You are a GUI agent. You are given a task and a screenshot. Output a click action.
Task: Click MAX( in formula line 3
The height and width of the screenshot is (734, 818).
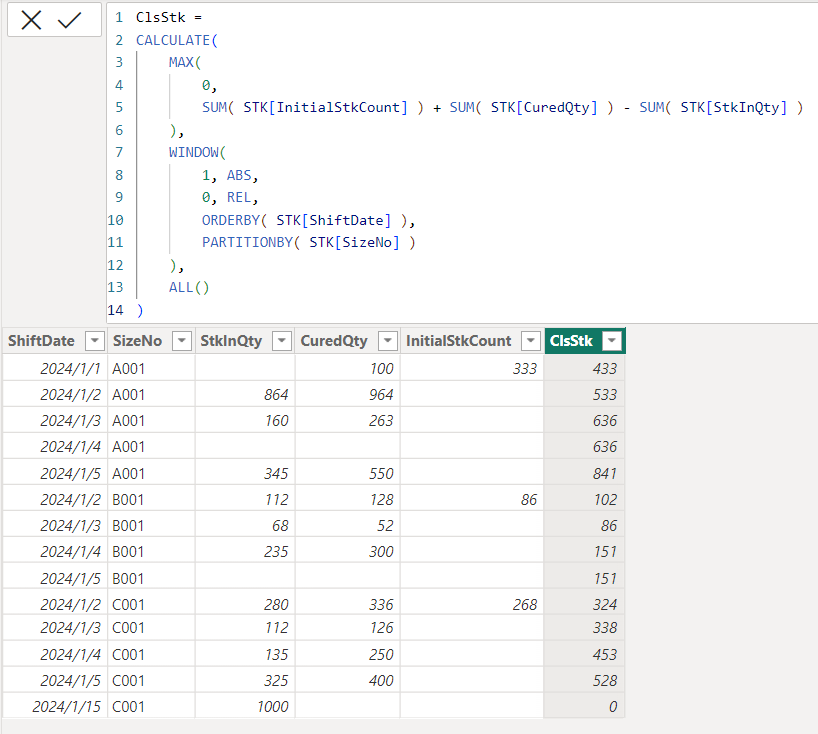pos(185,63)
